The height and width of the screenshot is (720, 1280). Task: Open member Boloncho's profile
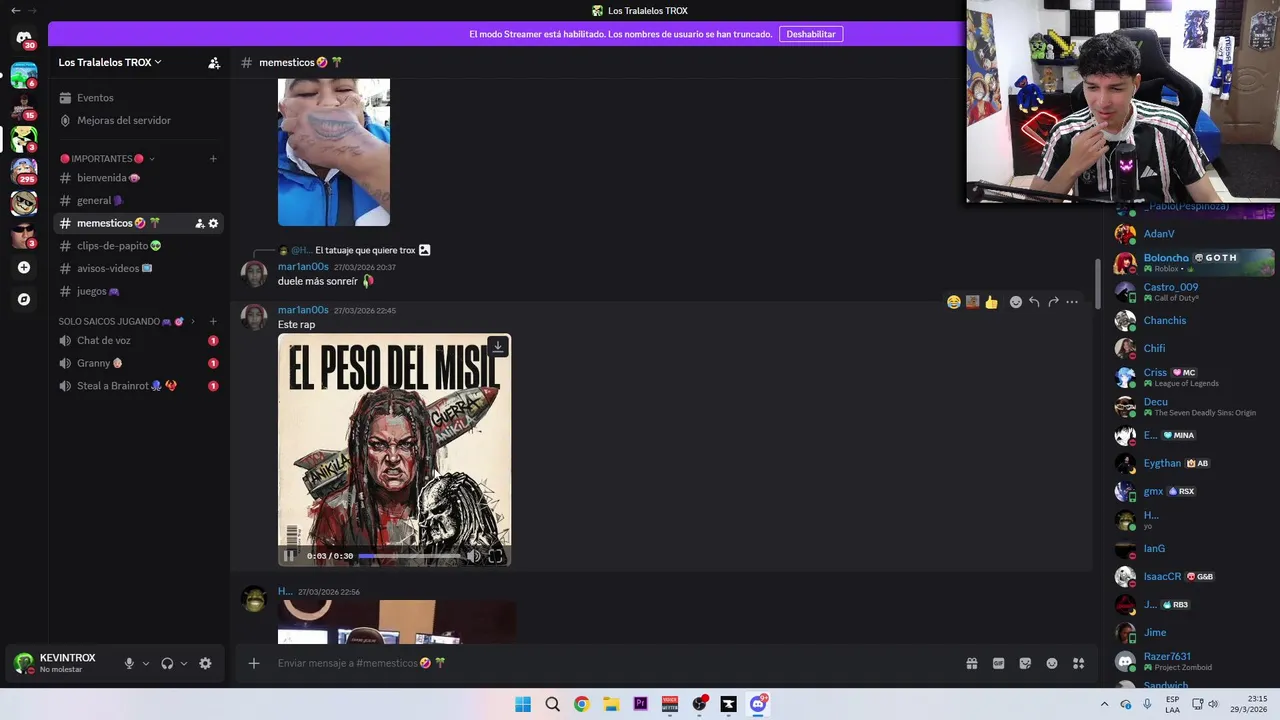[x=1194, y=262]
